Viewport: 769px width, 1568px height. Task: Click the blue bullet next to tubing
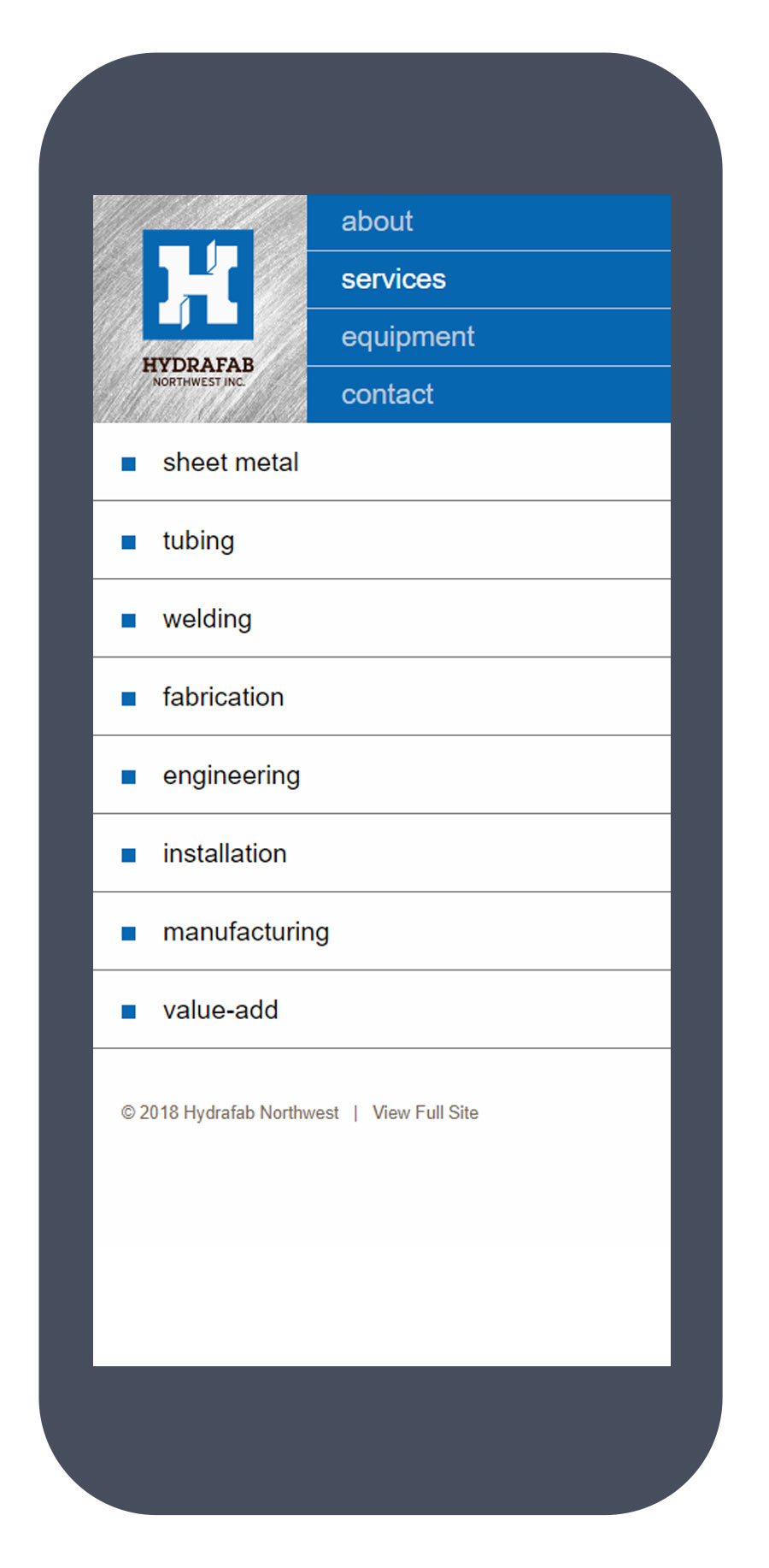pos(129,542)
